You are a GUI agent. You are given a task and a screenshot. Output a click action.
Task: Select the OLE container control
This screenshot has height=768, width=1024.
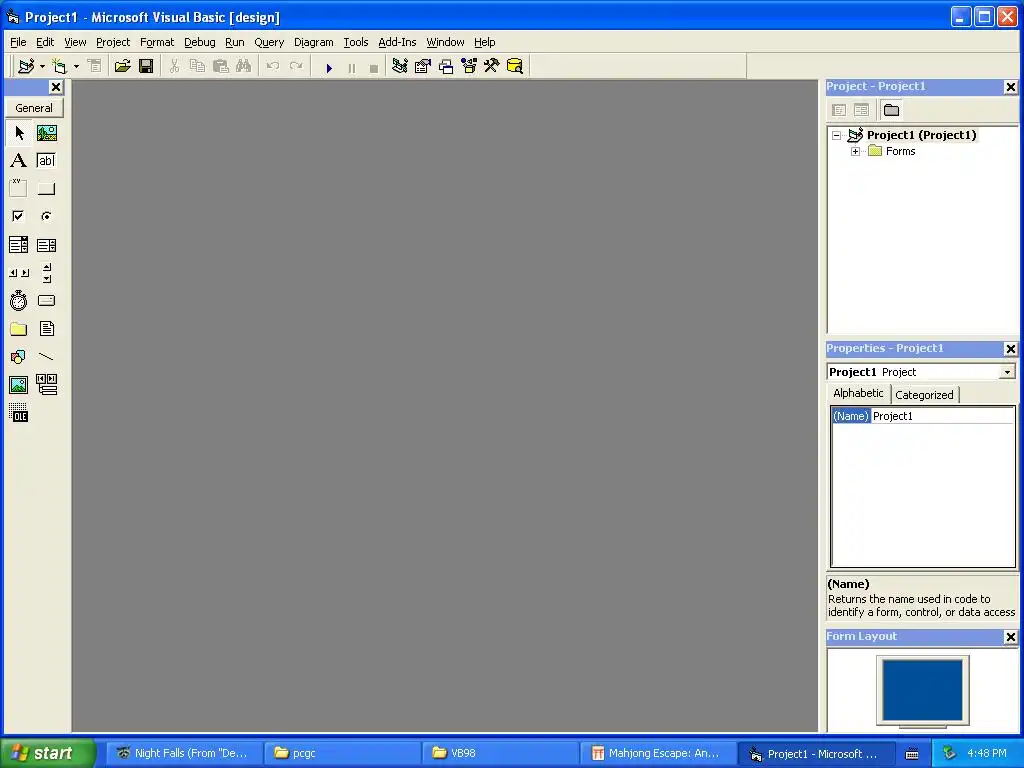coord(19,413)
